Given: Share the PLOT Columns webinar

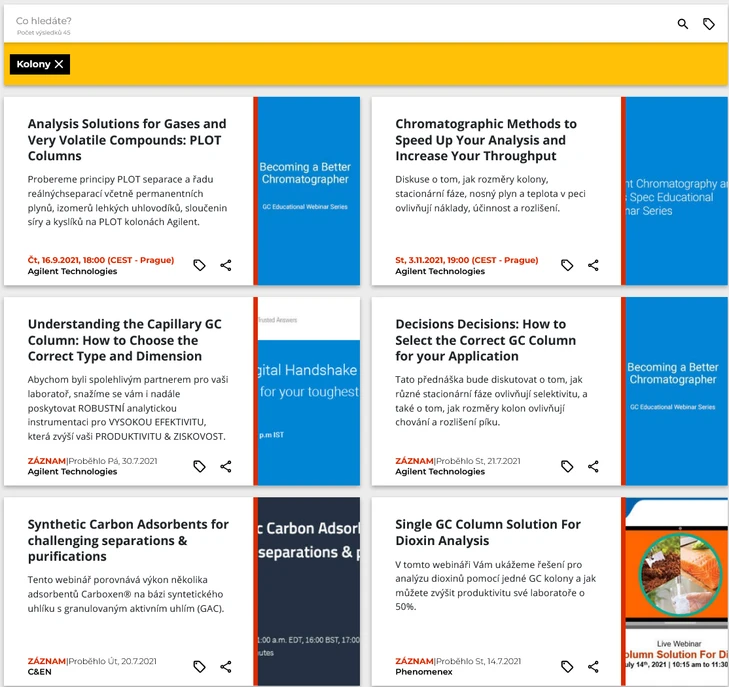Looking at the screenshot, I should pos(226,266).
